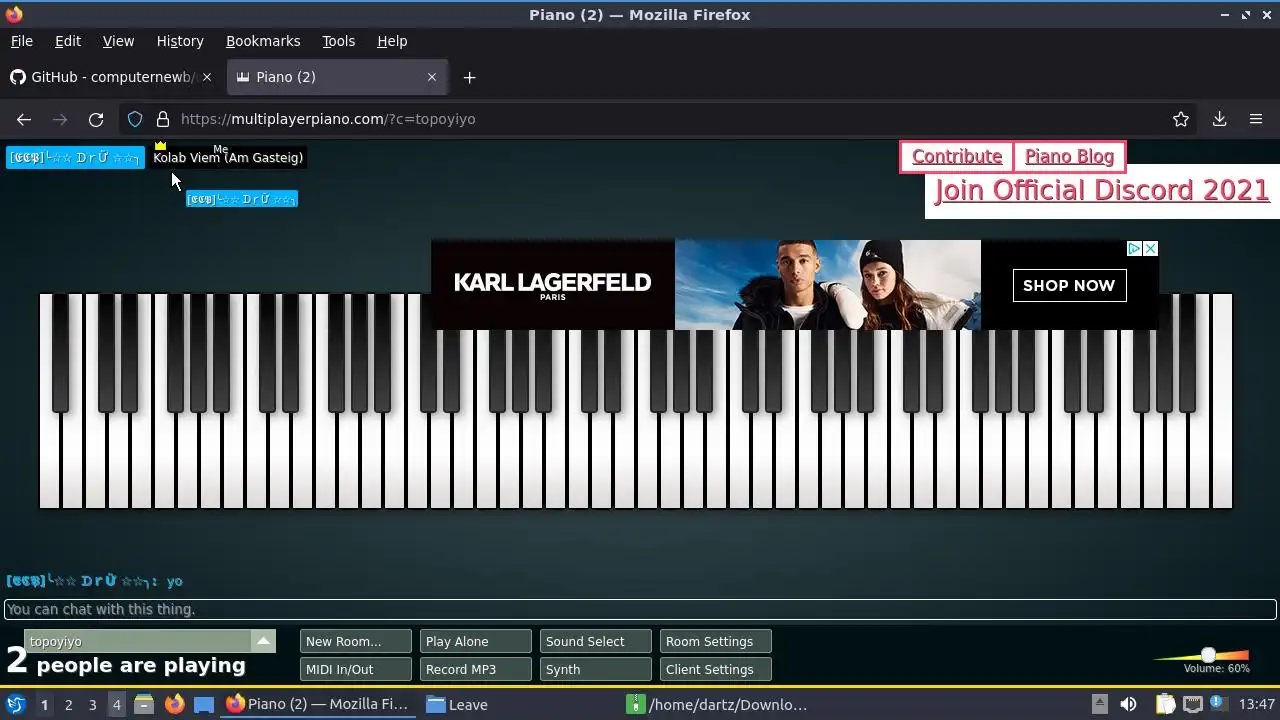The width and height of the screenshot is (1280, 720).
Task: Show site security info via padlock icon
Action: (x=163, y=119)
